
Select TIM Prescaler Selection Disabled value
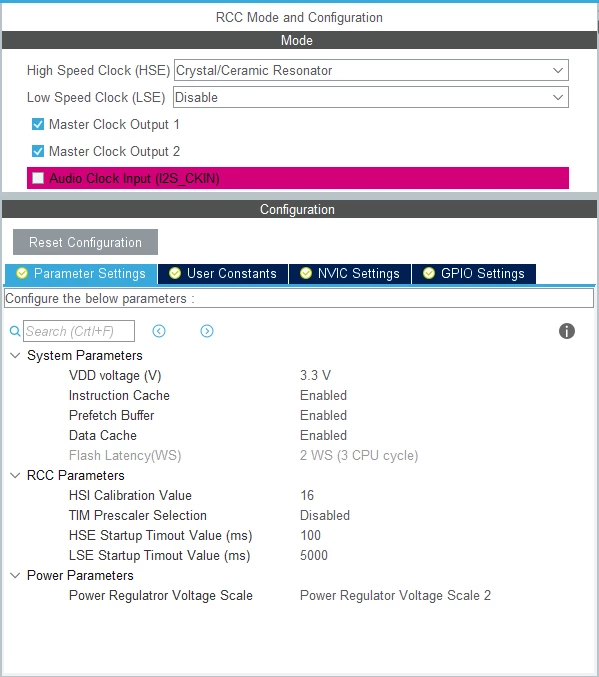(325, 515)
